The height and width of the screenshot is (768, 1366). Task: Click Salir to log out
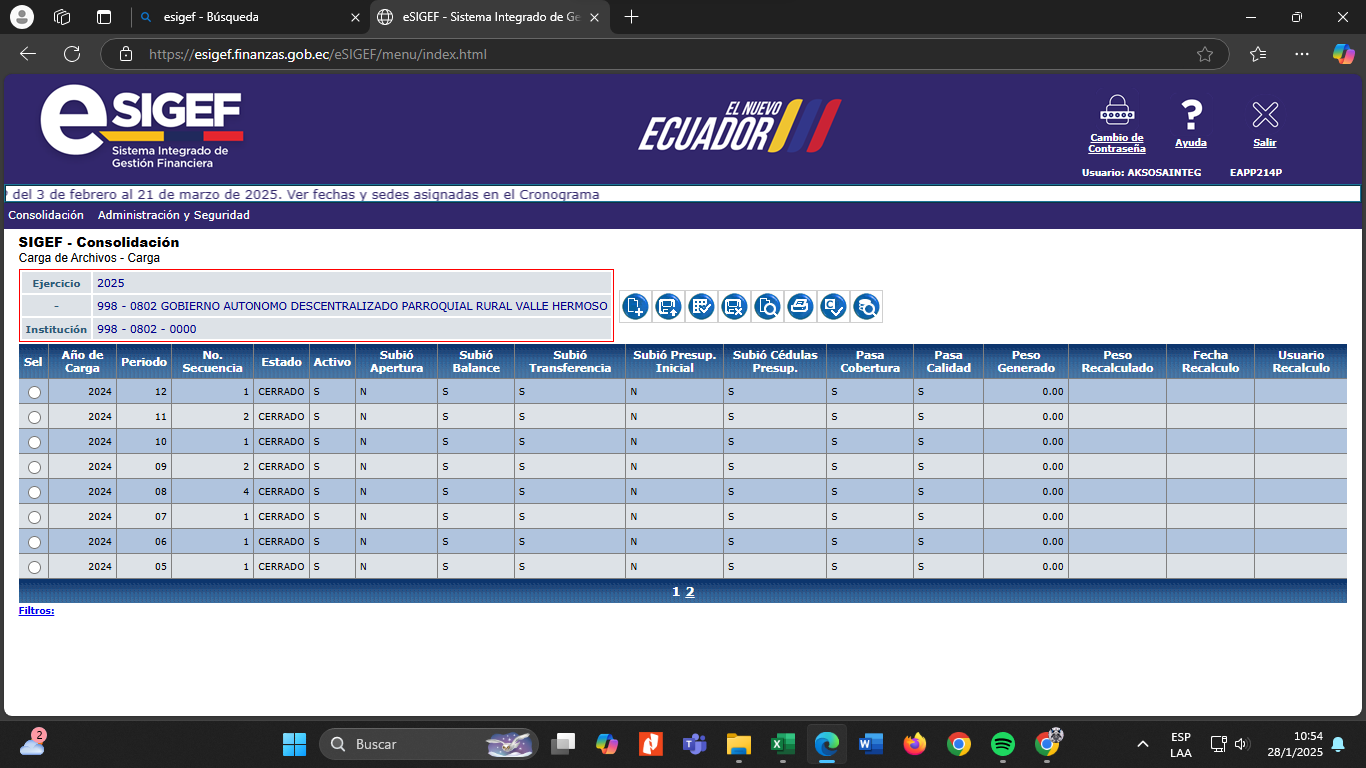(1265, 123)
